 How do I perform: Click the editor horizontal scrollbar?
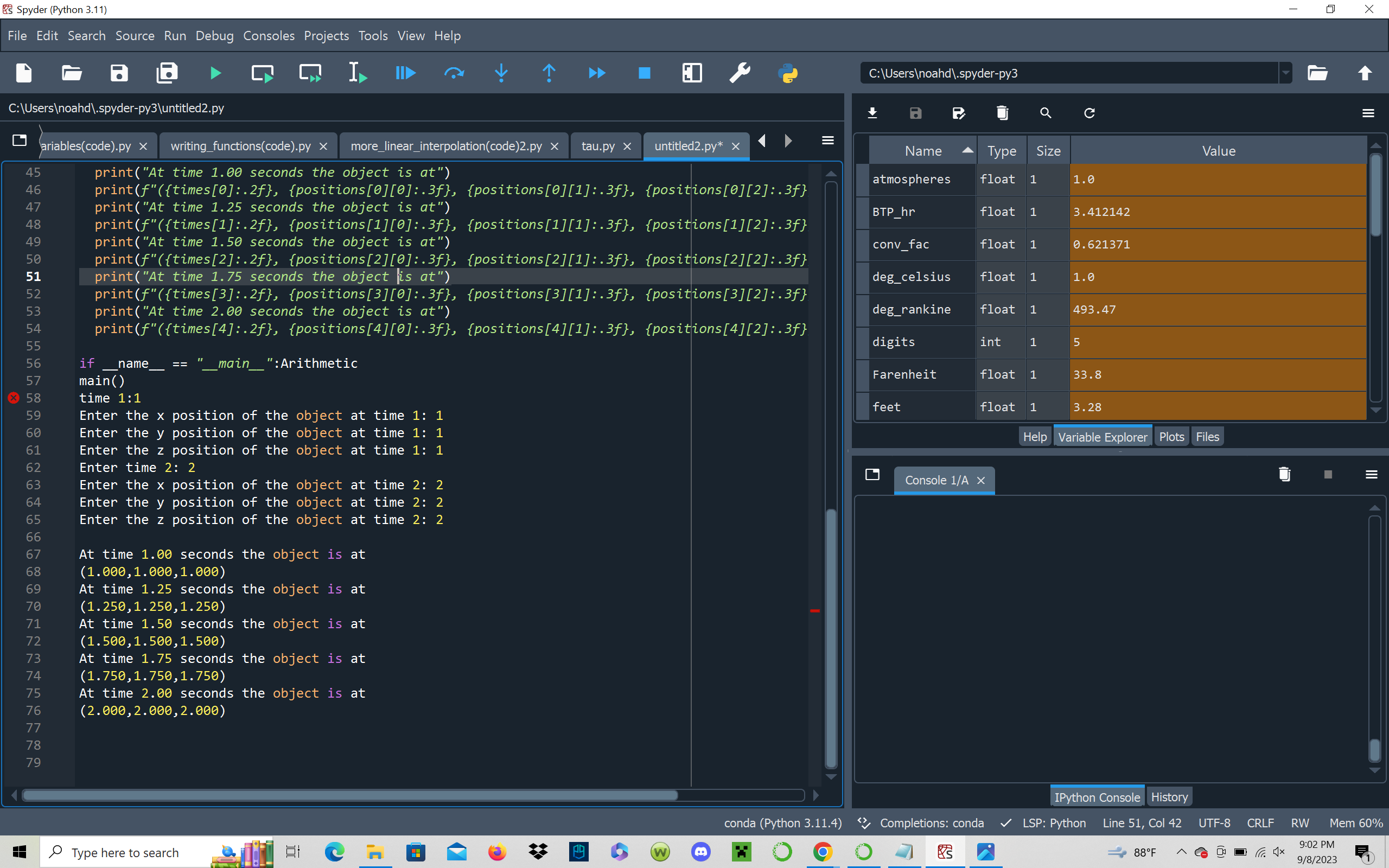(350, 795)
